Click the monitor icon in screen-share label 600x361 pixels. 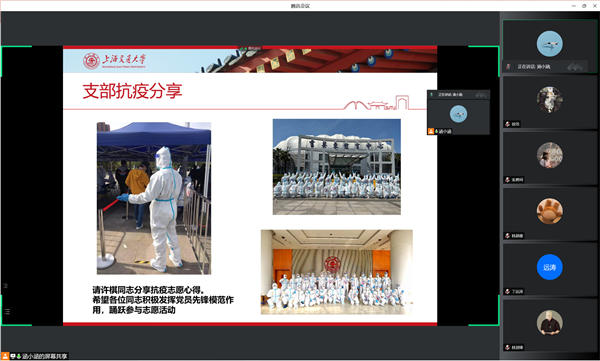13,356
